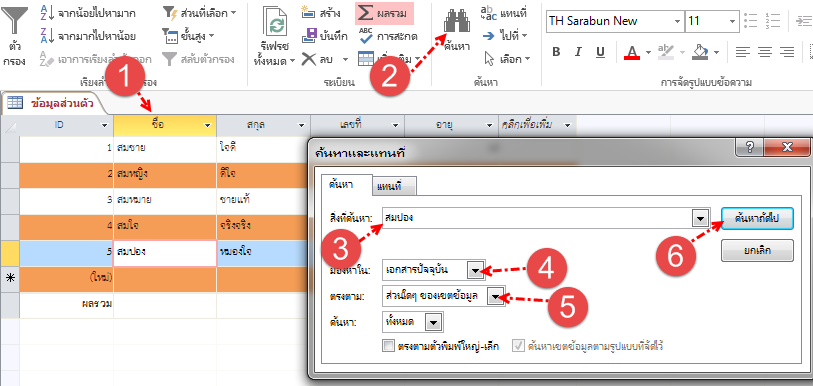
Task: Click the Underline formatting icon
Action: (600, 51)
